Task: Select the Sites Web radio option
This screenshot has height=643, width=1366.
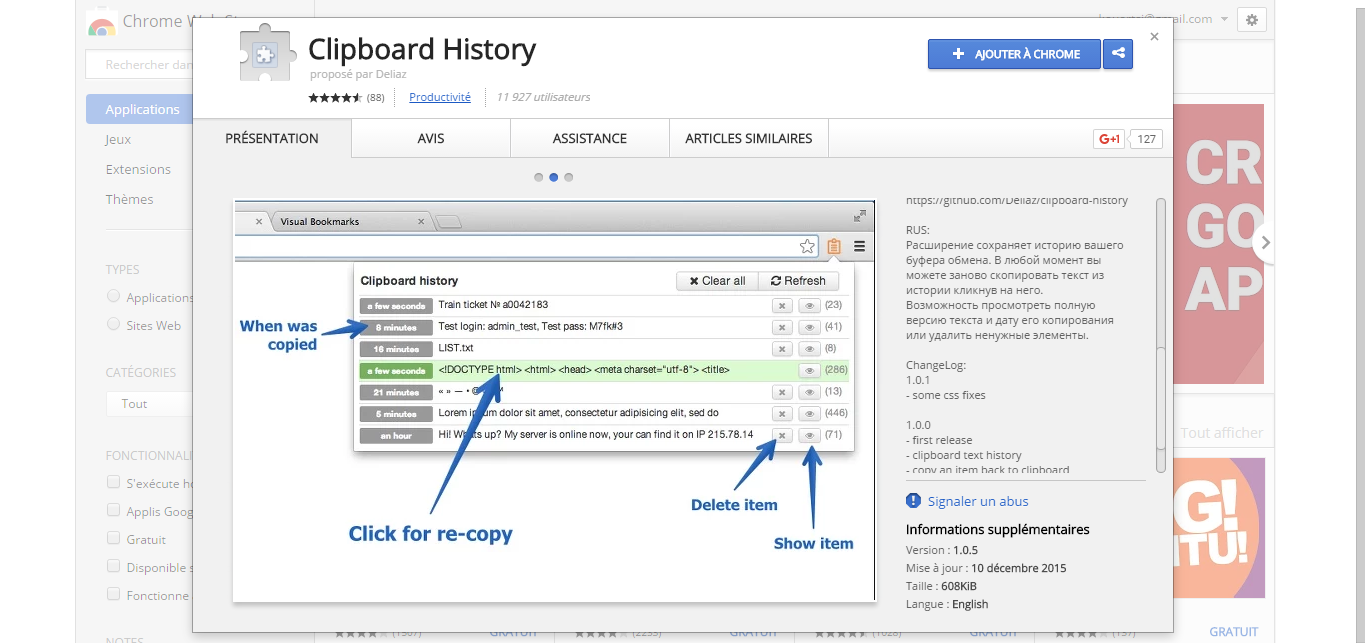Action: (113, 324)
